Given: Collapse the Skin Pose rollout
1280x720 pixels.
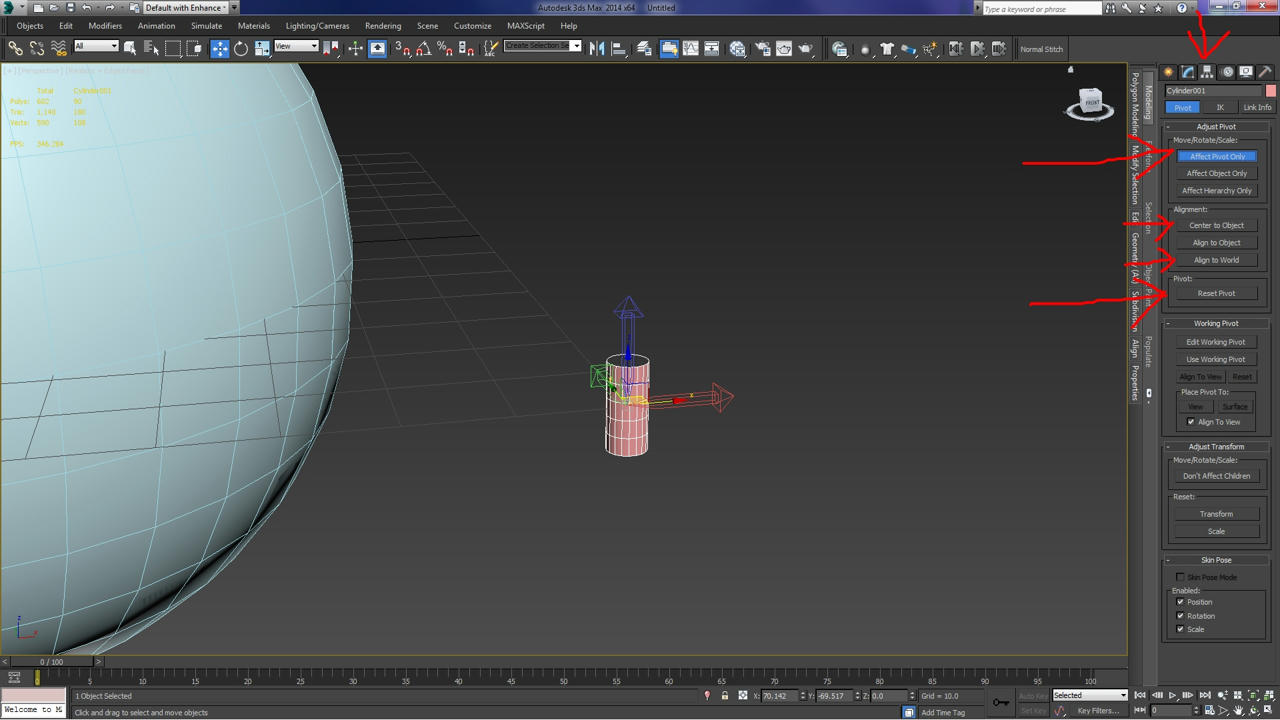Looking at the screenshot, I should (x=1216, y=560).
